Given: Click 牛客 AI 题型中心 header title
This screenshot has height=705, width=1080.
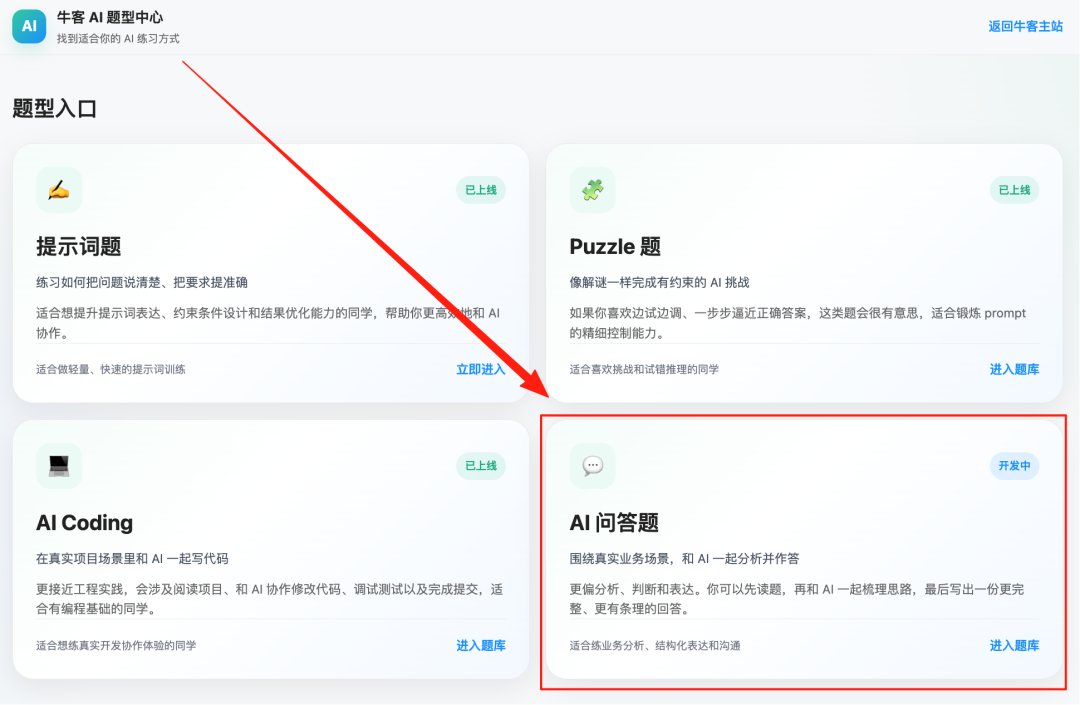Looking at the screenshot, I should [110, 18].
